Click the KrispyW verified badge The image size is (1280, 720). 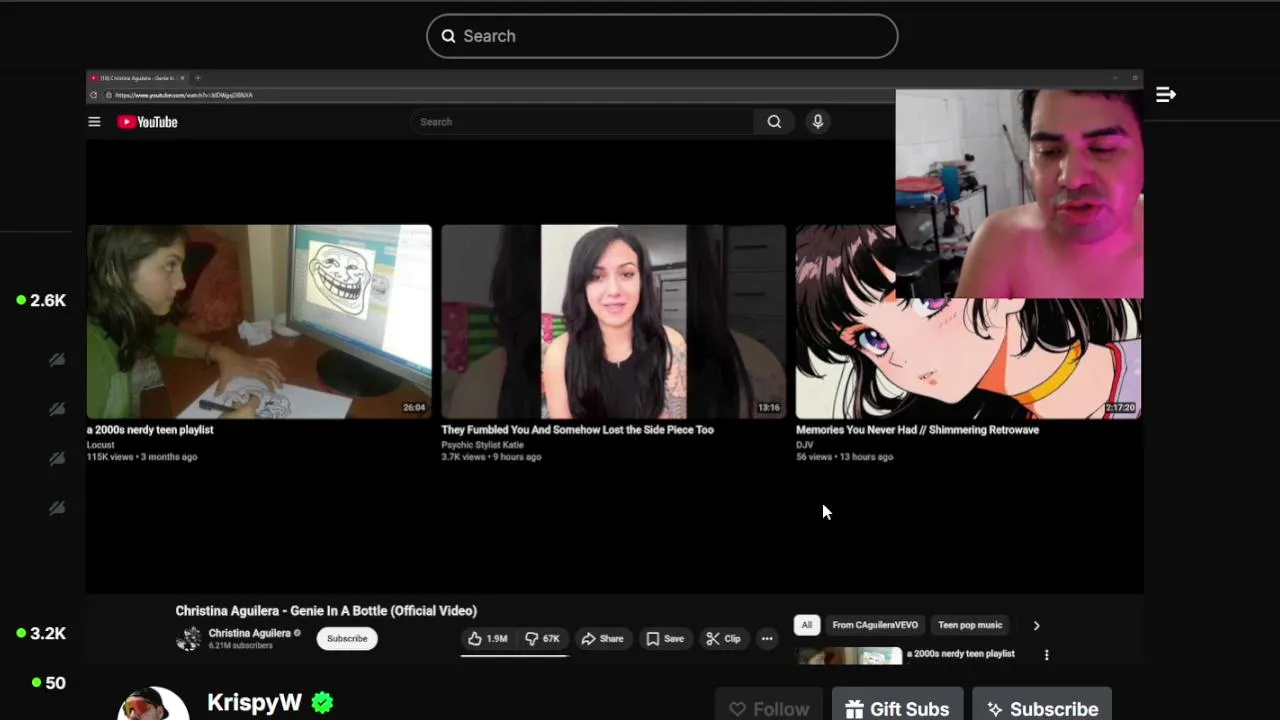pyautogui.click(x=322, y=703)
